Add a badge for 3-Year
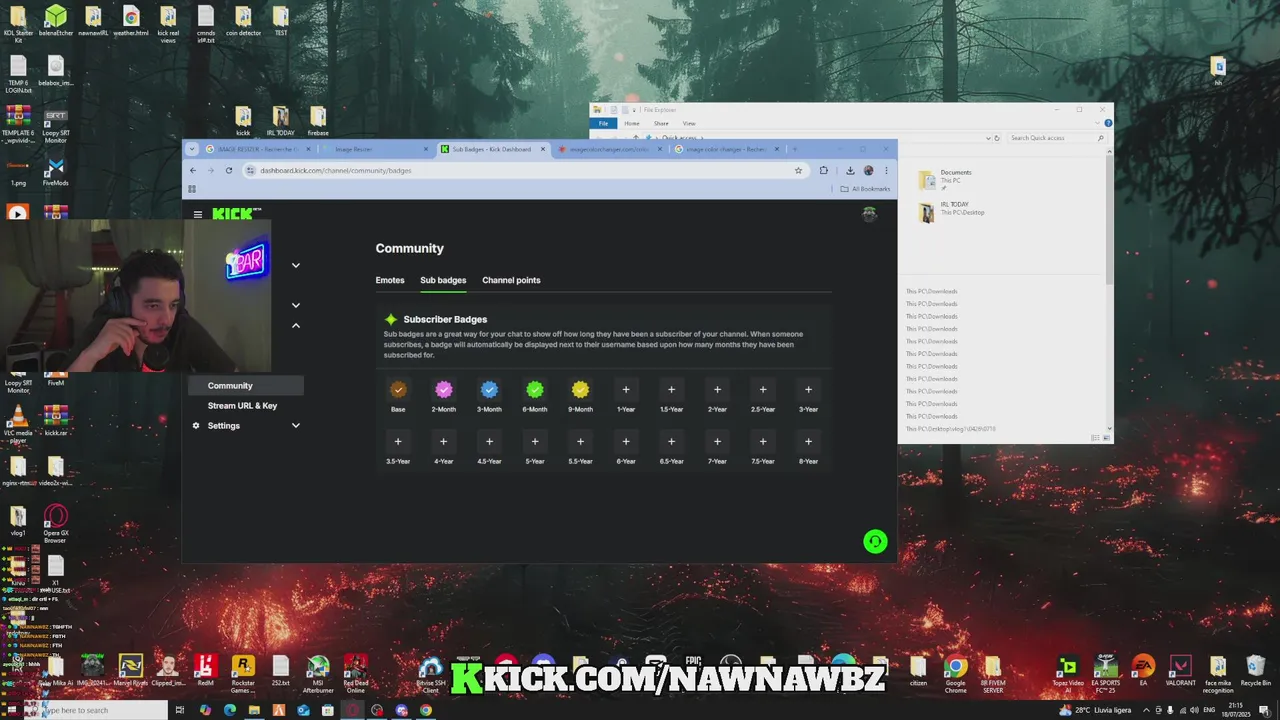This screenshot has width=1280, height=720. click(808, 390)
